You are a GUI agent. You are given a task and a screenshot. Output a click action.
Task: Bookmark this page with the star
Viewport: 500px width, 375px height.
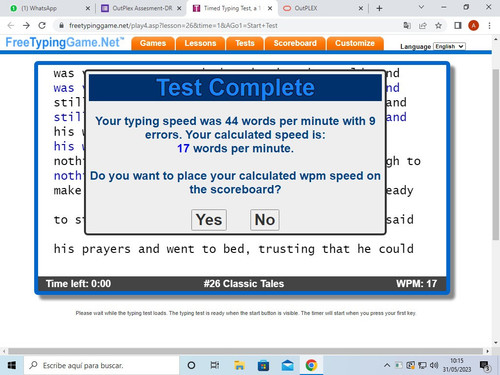pyautogui.click(x=439, y=26)
